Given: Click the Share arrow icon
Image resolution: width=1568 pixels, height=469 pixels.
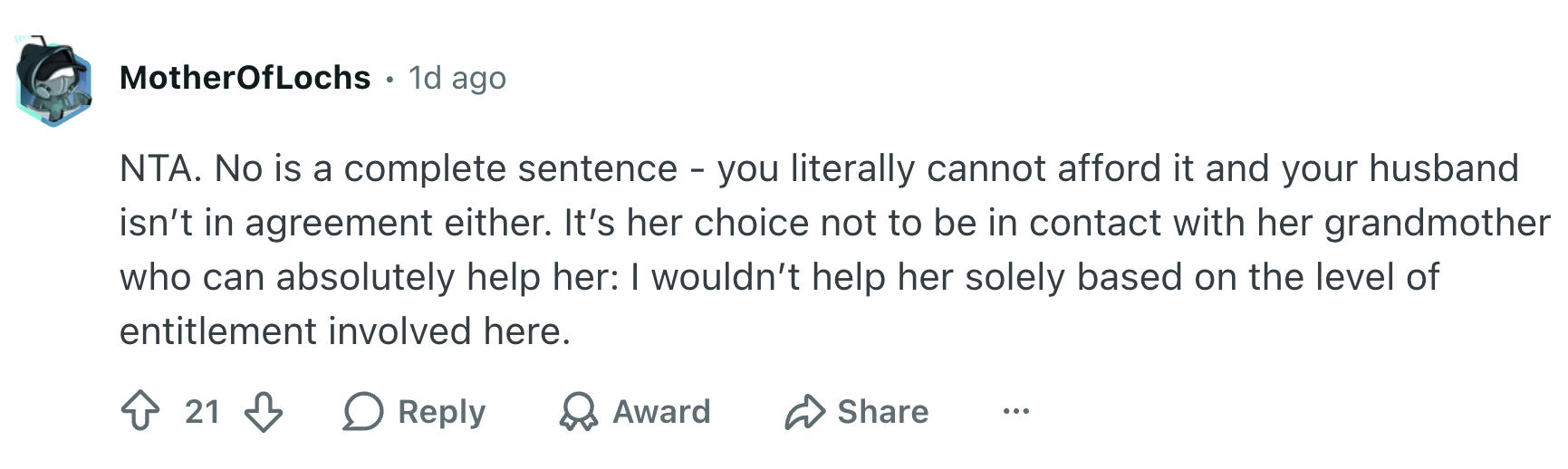Looking at the screenshot, I should [804, 411].
